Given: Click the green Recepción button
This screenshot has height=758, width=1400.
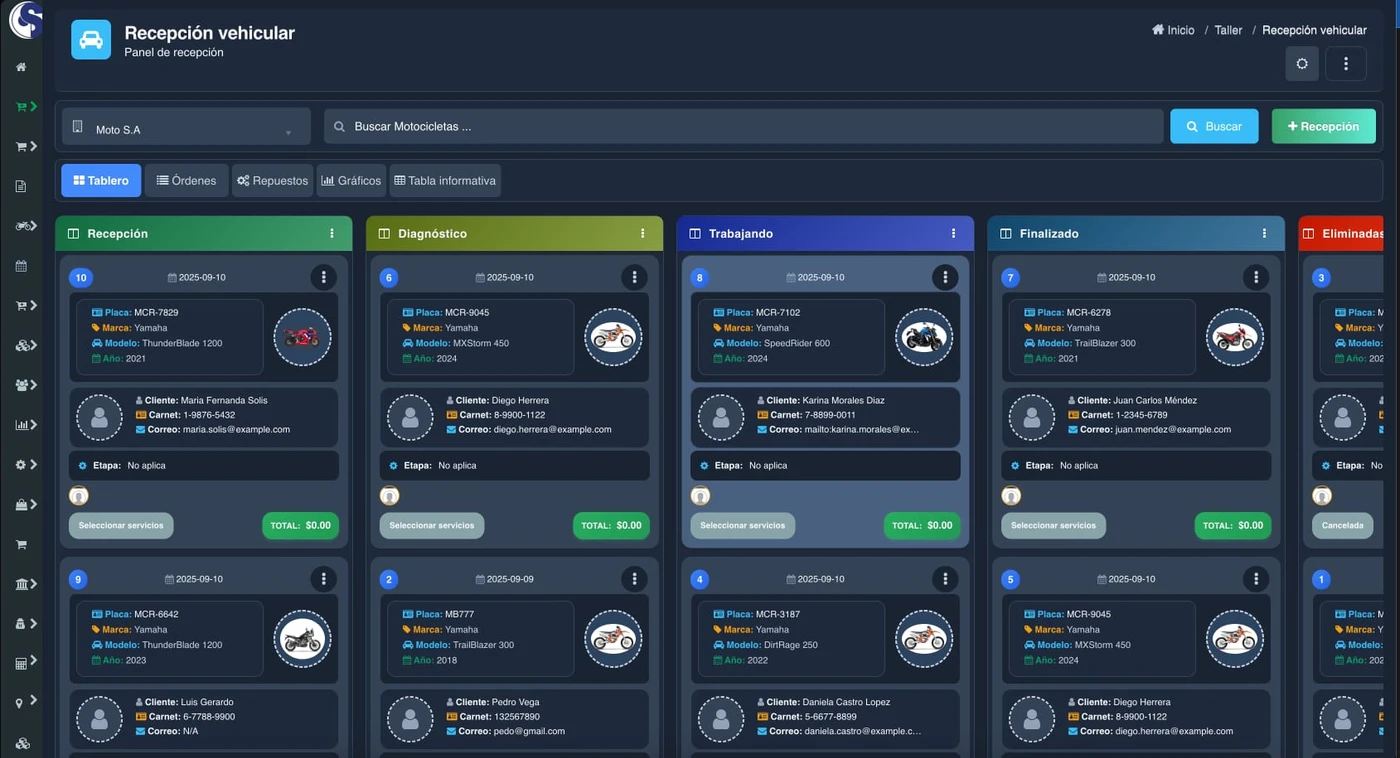Looking at the screenshot, I should click(1323, 126).
